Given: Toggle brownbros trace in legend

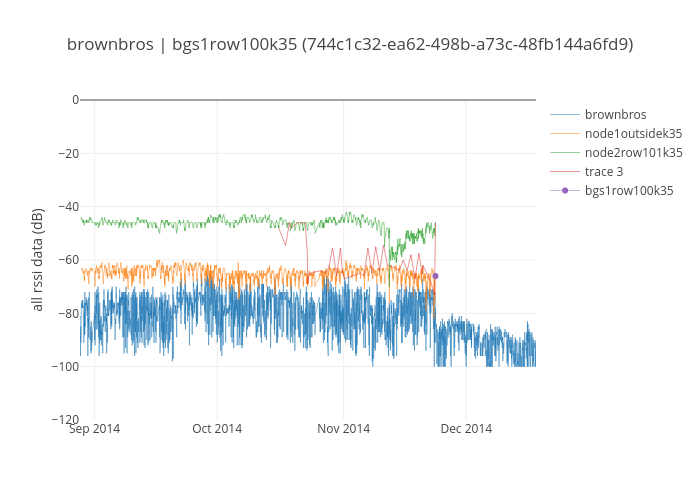Looking at the screenshot, I should pos(615,114).
